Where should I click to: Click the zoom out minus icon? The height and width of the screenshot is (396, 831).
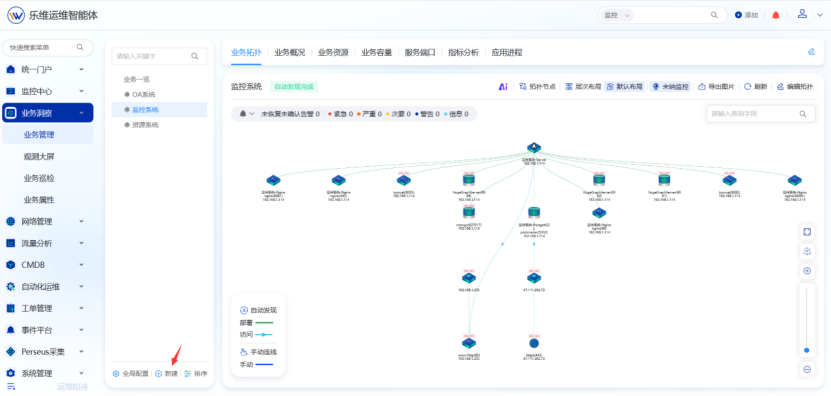[807, 369]
